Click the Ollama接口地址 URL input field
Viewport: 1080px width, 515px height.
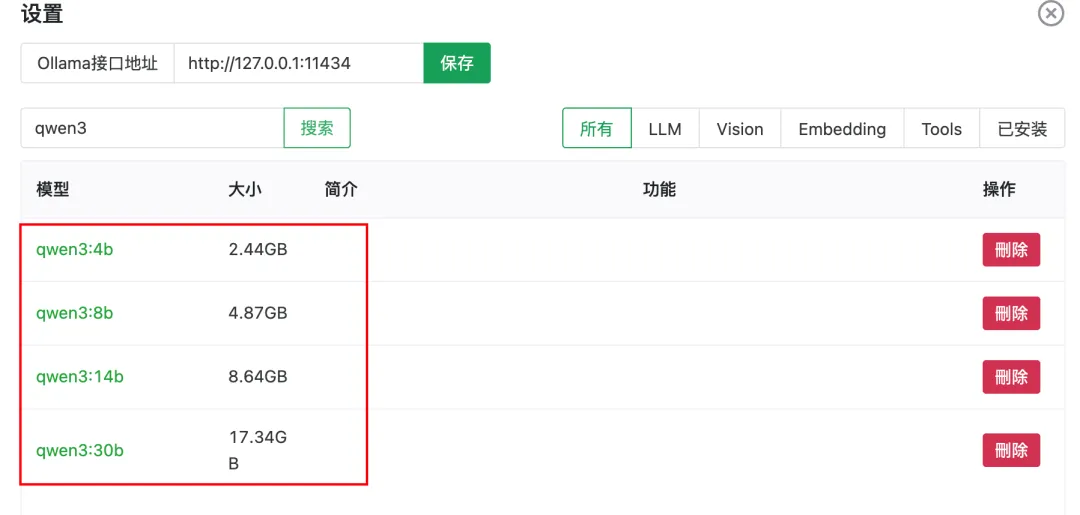click(298, 63)
